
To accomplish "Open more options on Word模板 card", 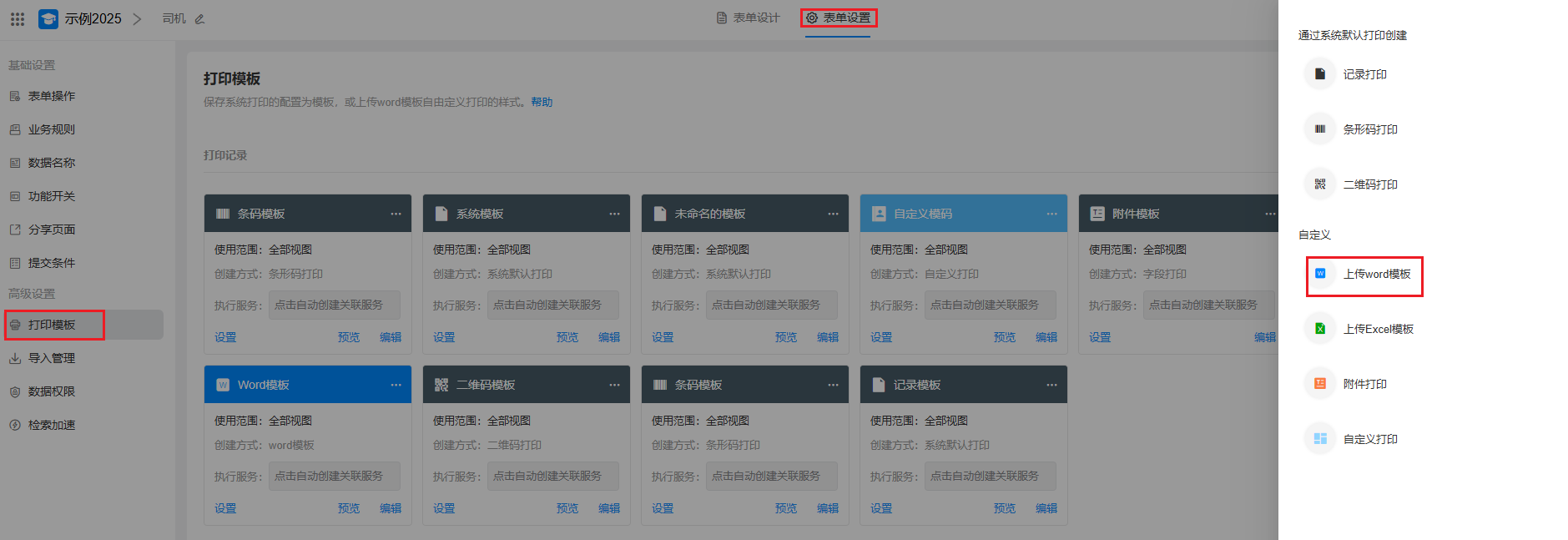I will [x=396, y=385].
